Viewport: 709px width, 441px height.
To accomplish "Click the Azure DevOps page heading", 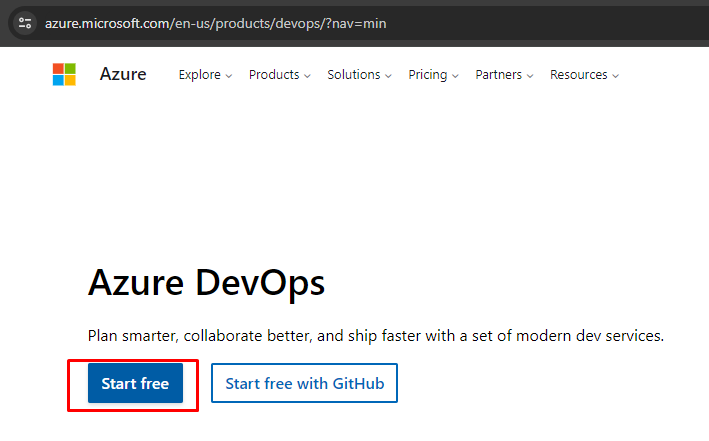I will [x=207, y=283].
